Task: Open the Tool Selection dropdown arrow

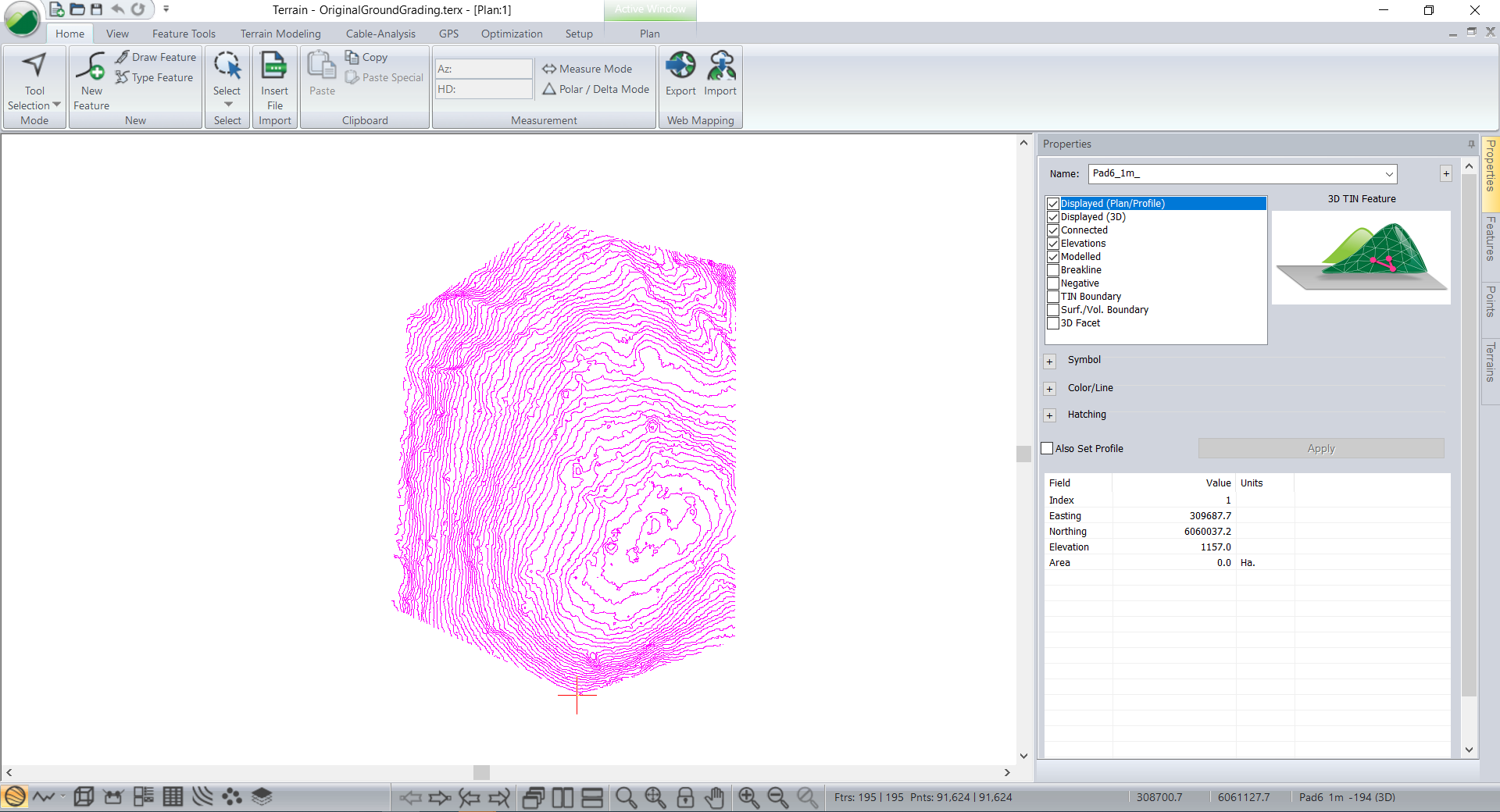Action: click(x=56, y=105)
